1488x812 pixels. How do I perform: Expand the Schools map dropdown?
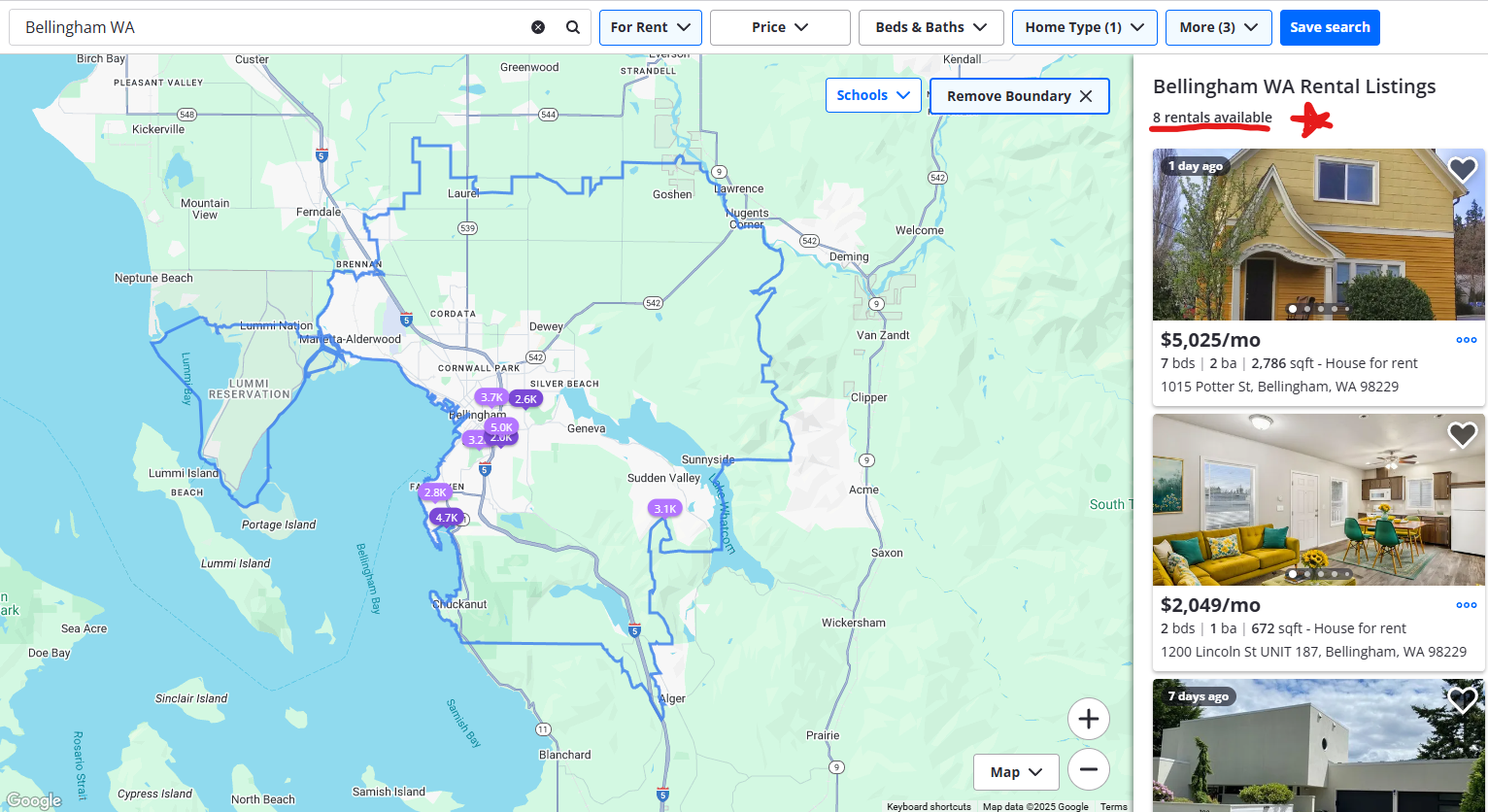[873, 95]
